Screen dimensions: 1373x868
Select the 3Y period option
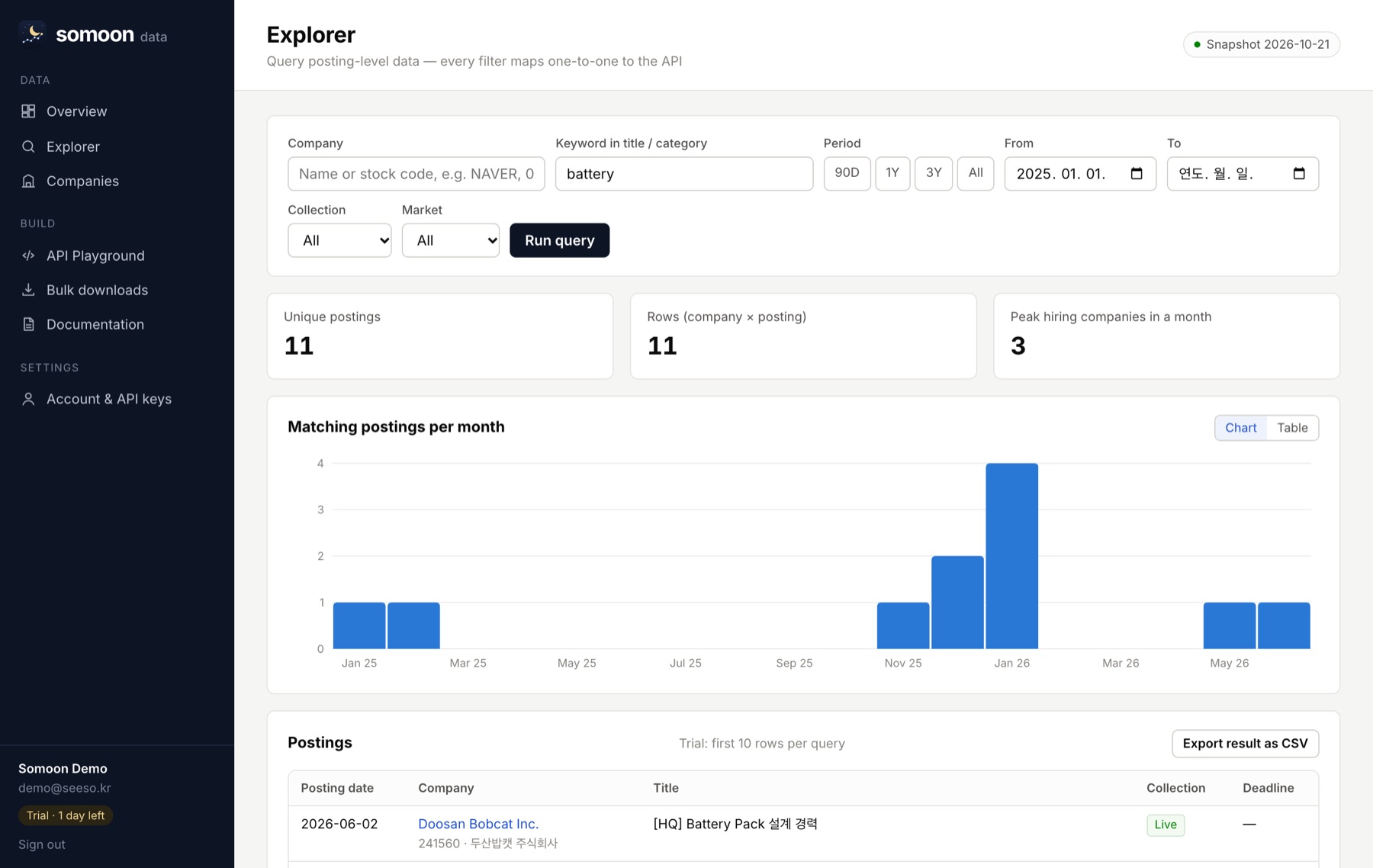pyautogui.click(x=934, y=173)
